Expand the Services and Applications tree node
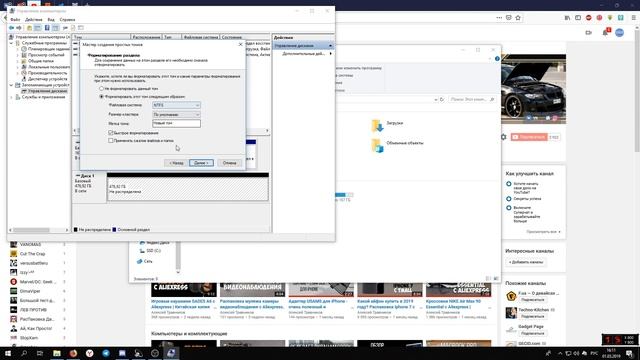This screenshot has height=360, width=640. (11, 97)
